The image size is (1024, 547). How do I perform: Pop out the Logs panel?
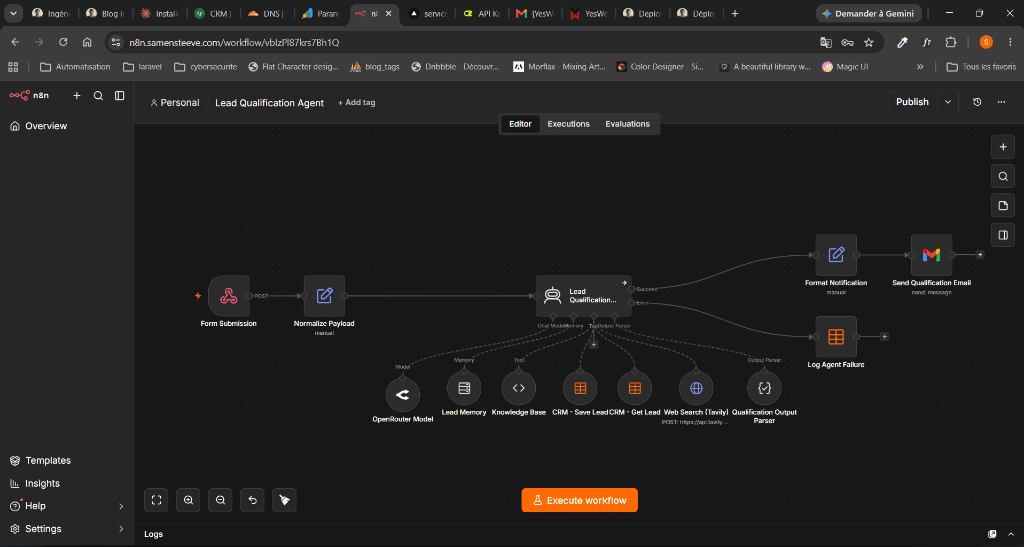click(992, 534)
